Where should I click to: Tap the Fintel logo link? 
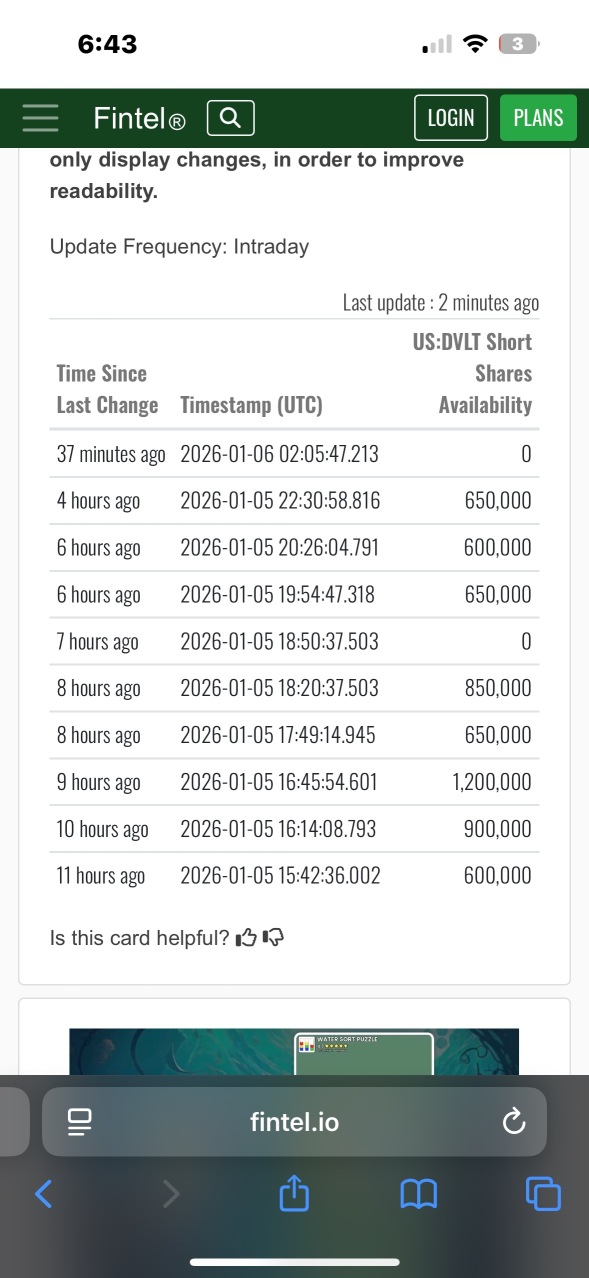coord(139,119)
